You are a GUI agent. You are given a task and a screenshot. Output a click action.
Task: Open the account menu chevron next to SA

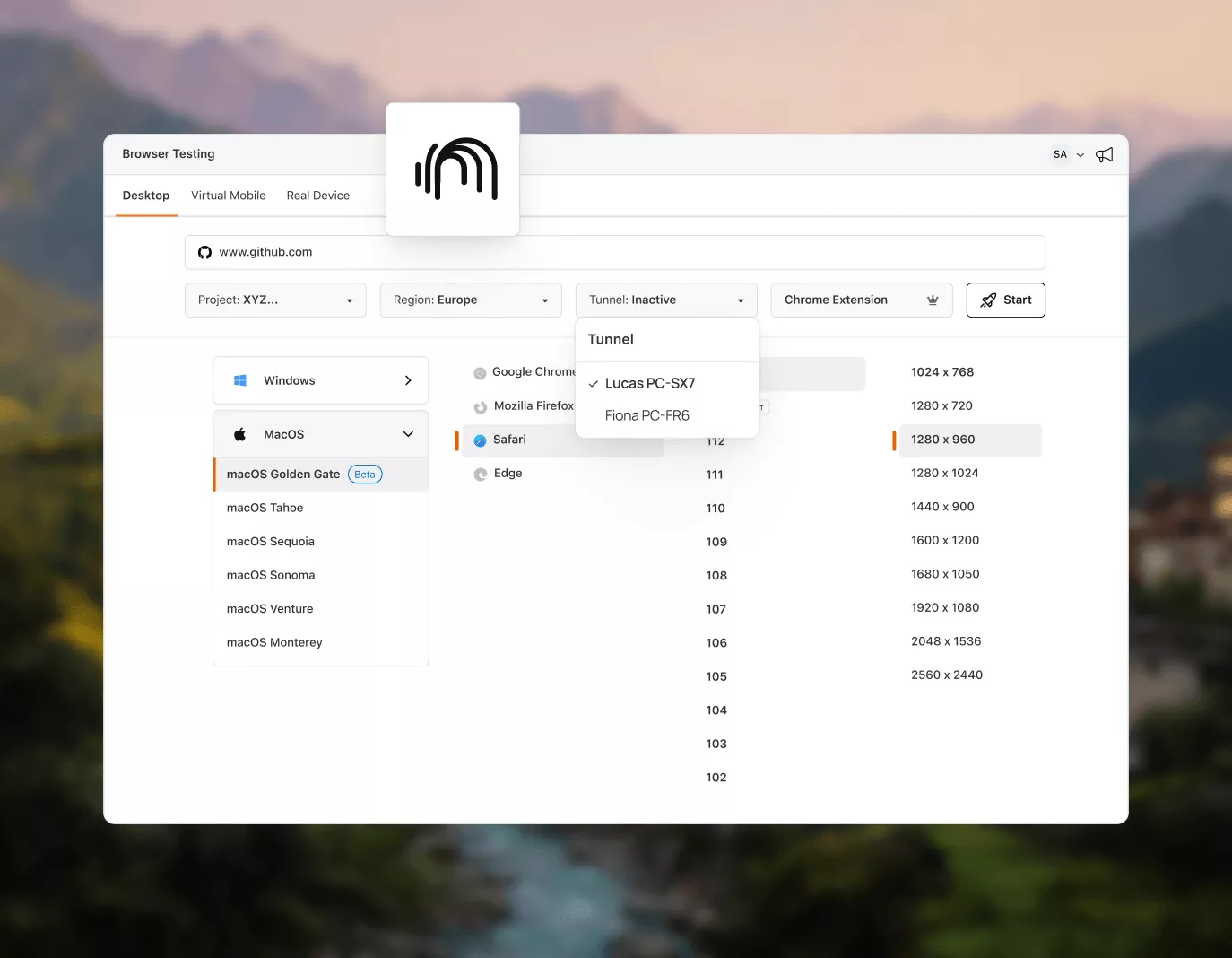(1080, 155)
